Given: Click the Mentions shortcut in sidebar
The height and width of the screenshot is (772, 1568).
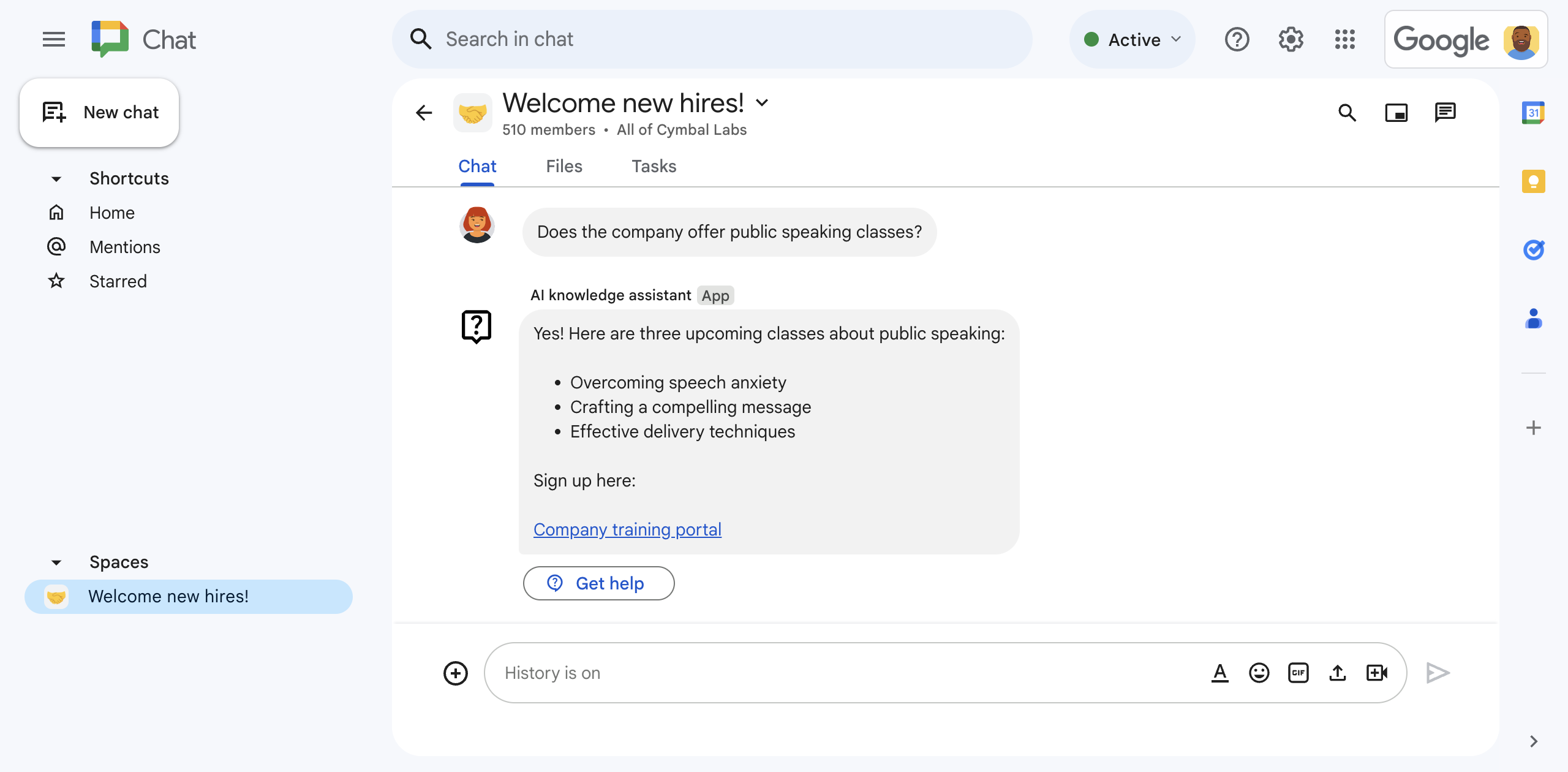Looking at the screenshot, I should pyautogui.click(x=124, y=246).
